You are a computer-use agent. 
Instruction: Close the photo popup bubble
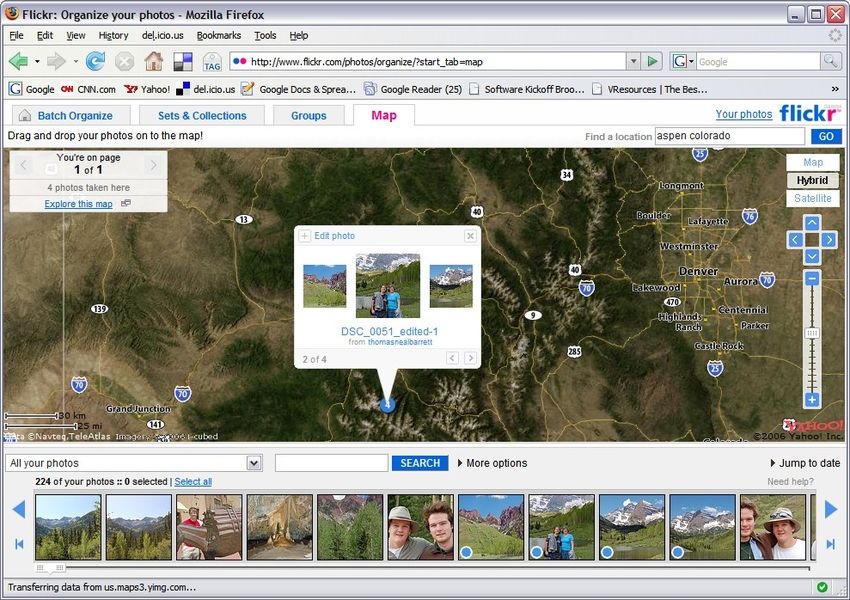point(470,236)
